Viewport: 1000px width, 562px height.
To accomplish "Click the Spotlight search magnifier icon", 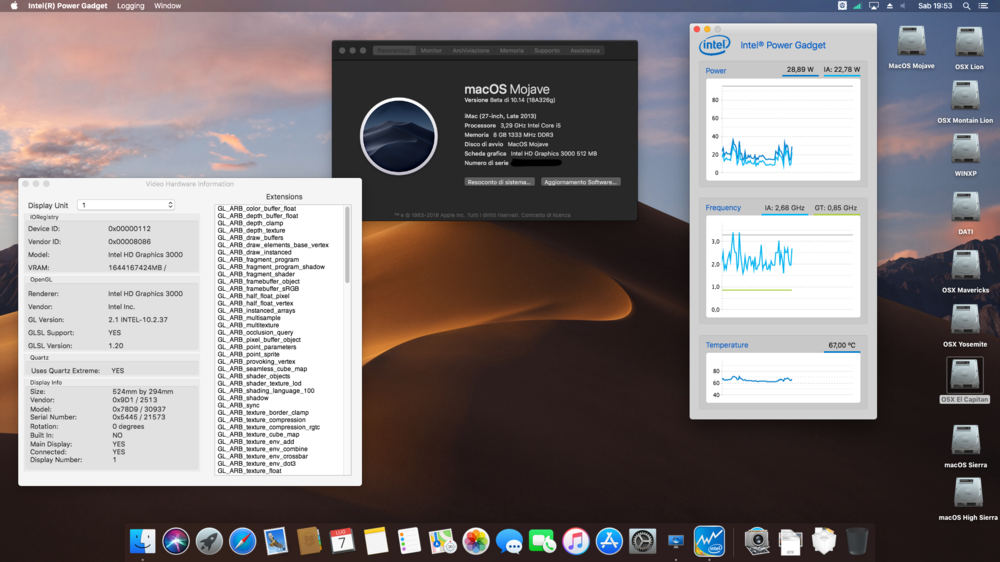I will point(966,6).
